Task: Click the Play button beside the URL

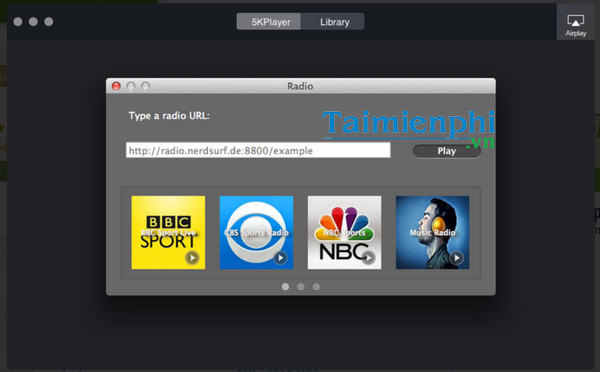Action: pos(447,151)
